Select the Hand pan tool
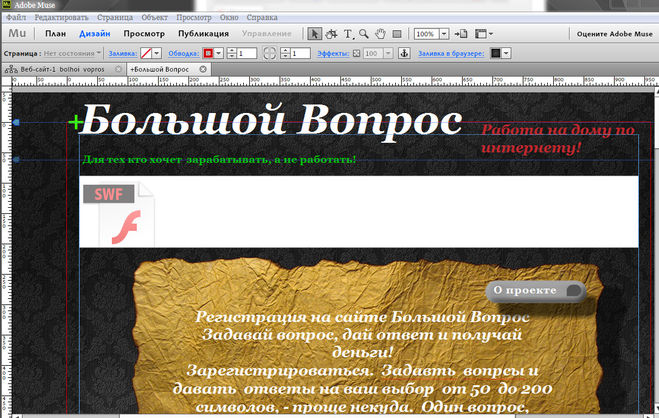 tap(380, 34)
